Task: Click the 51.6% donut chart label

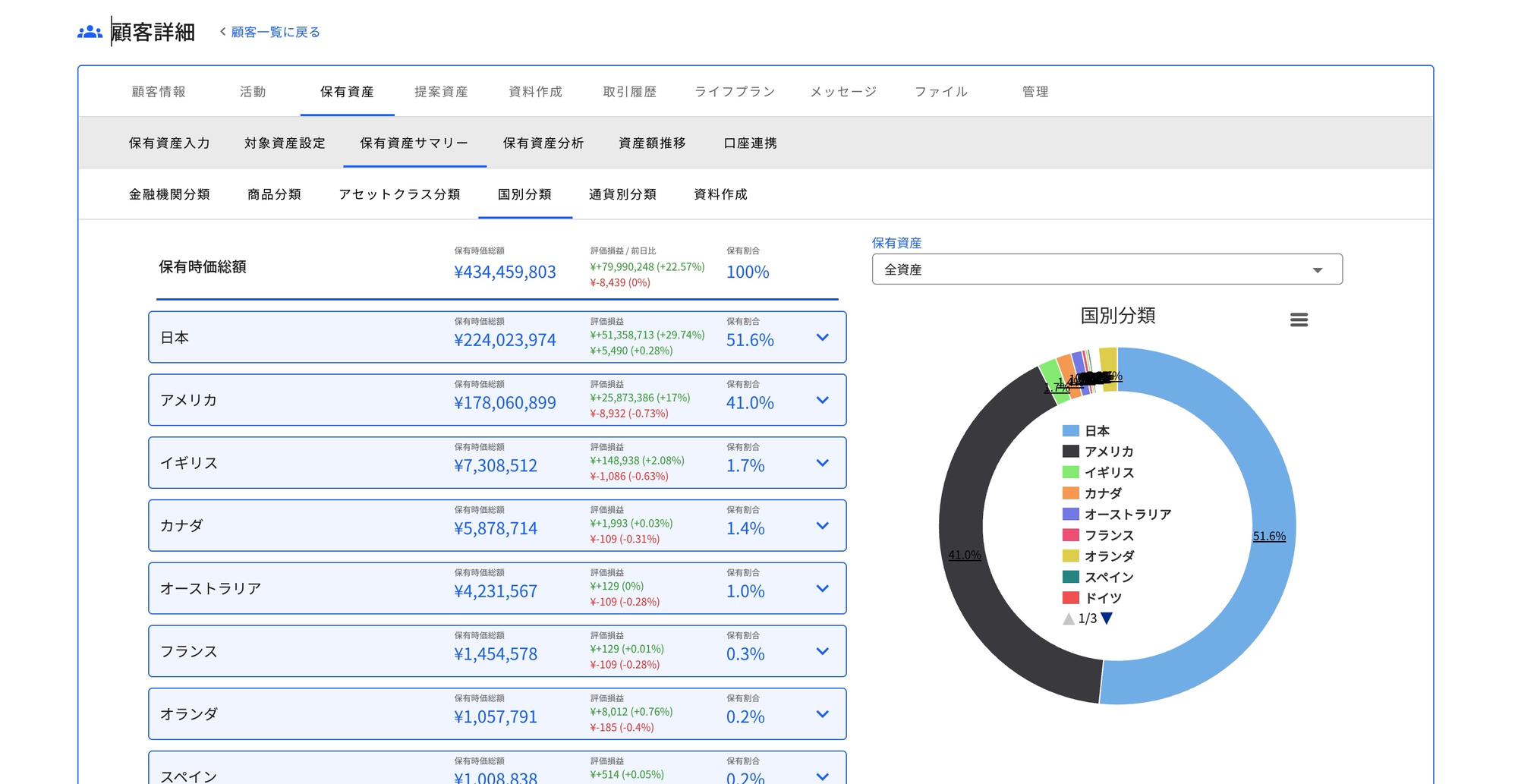Action: coord(1269,536)
